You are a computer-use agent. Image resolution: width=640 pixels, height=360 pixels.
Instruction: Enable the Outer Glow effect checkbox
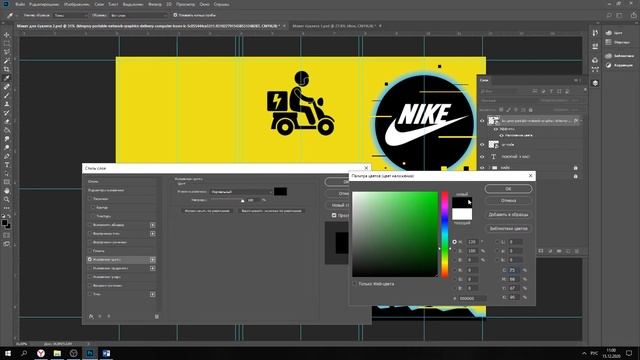pos(90,285)
